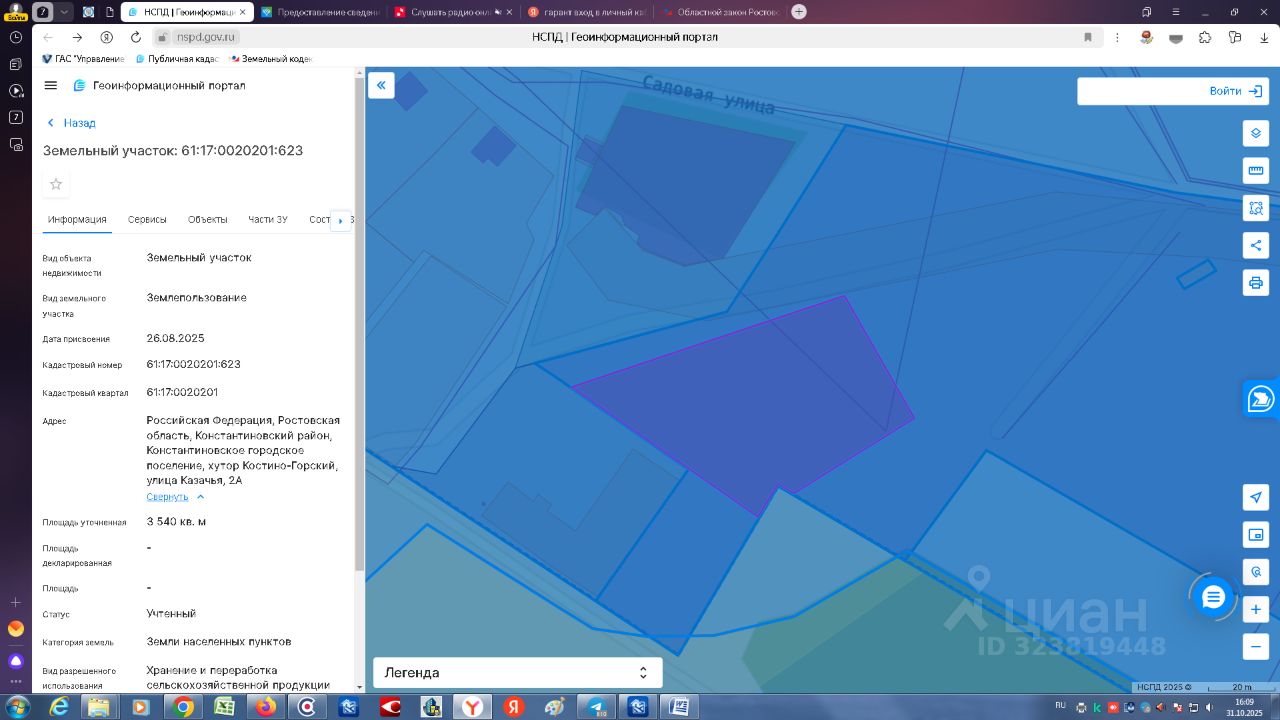Open Windows Start menu
Image resolution: width=1280 pixels, height=720 pixels.
pyautogui.click(x=16, y=707)
